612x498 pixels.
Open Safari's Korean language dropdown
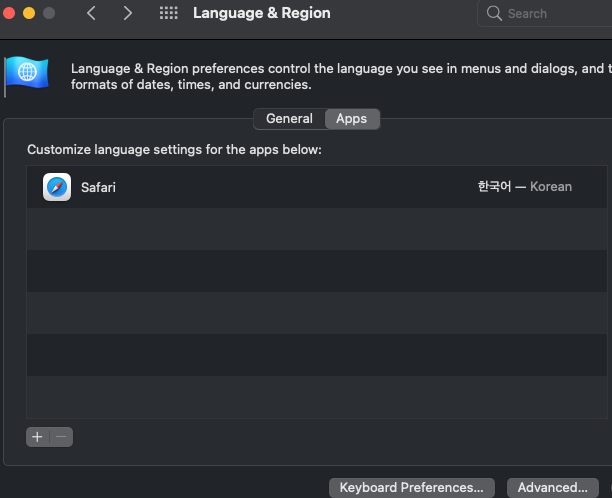[x=525, y=187]
